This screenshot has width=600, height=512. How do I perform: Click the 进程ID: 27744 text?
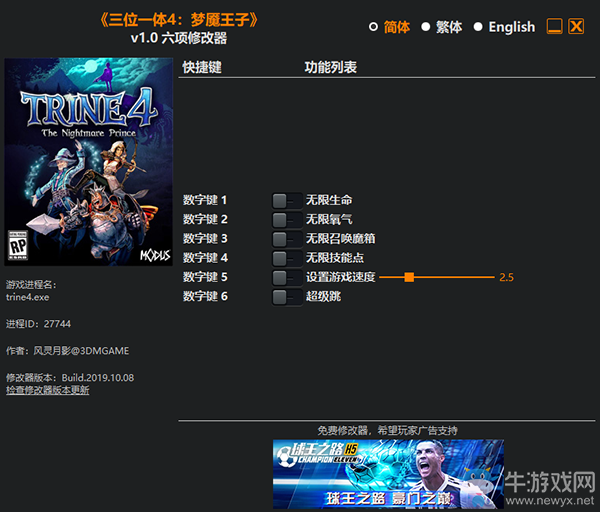click(x=38, y=324)
